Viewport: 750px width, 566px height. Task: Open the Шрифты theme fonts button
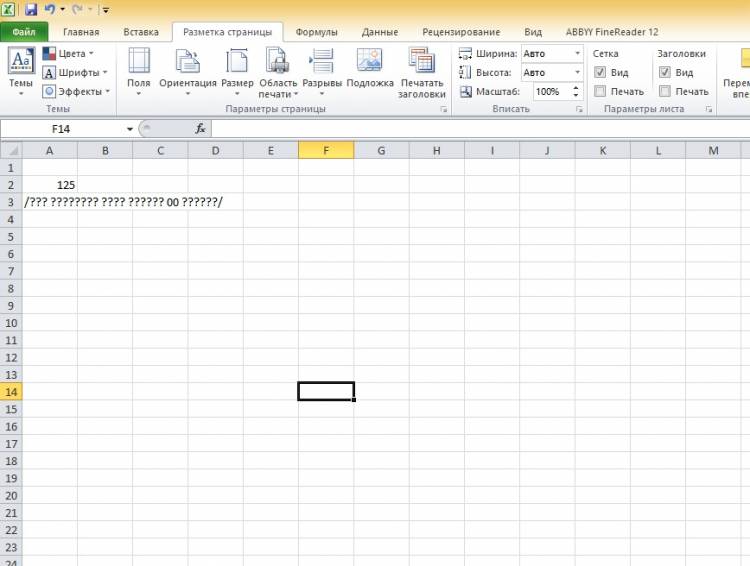click(75, 73)
